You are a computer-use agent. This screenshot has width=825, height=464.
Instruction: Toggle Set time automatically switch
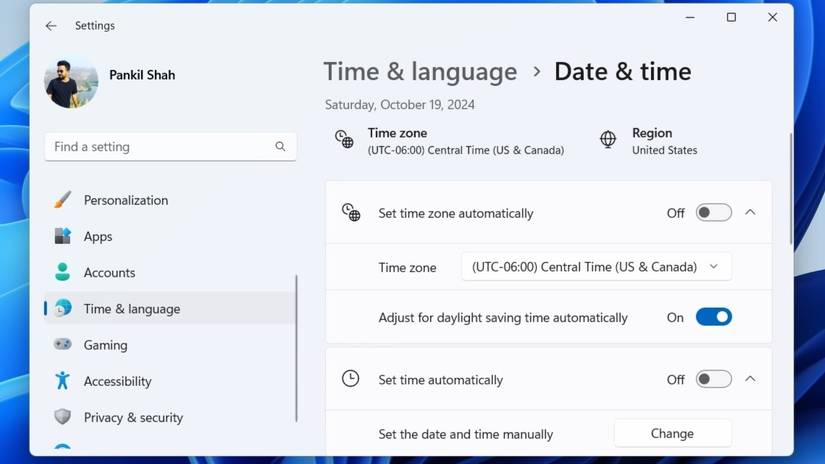coord(714,380)
